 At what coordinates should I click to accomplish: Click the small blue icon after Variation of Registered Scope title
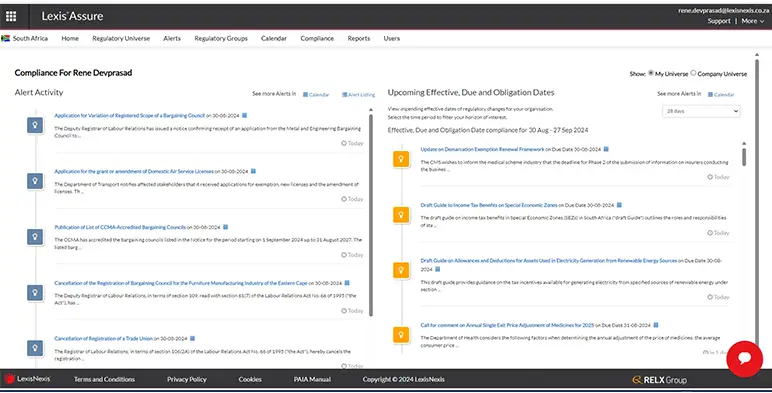[x=244, y=115]
